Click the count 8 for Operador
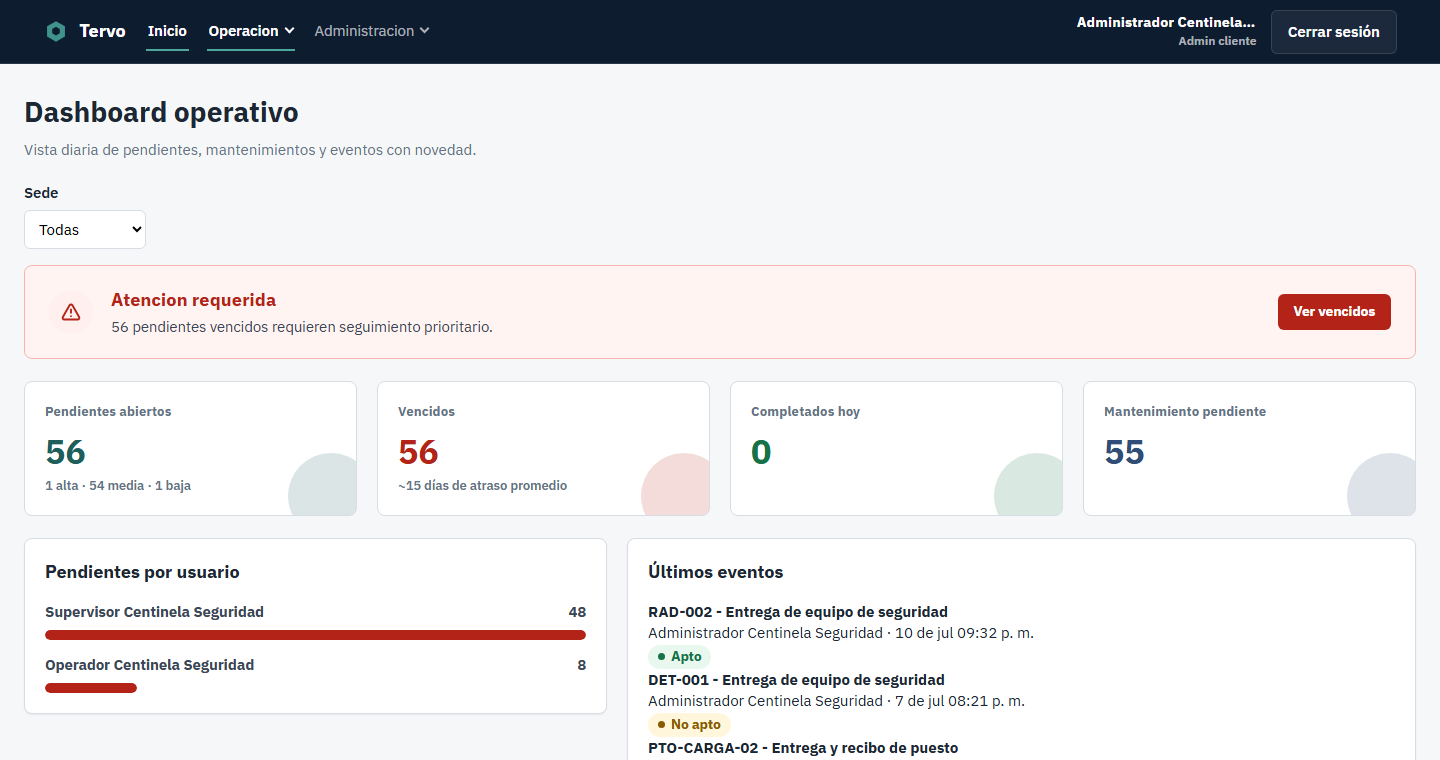This screenshot has width=1440, height=760. point(581,665)
